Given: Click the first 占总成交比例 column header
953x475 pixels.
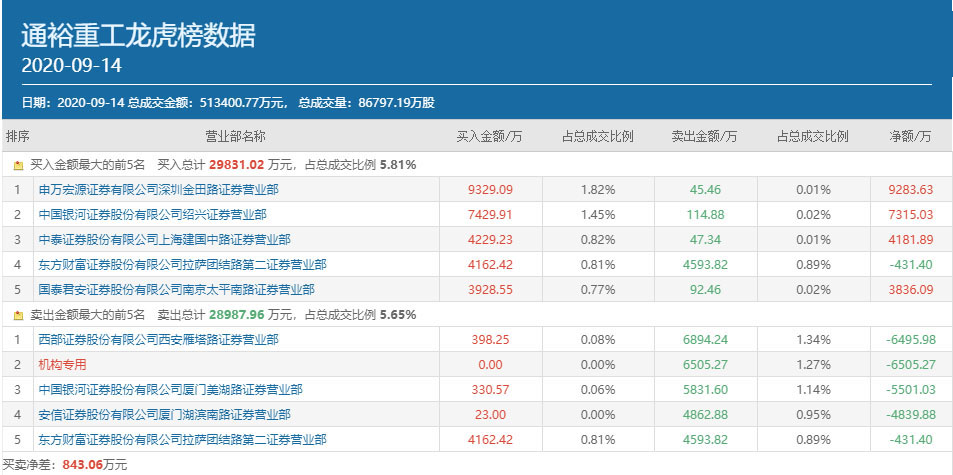Looking at the screenshot, I should 598,136.
